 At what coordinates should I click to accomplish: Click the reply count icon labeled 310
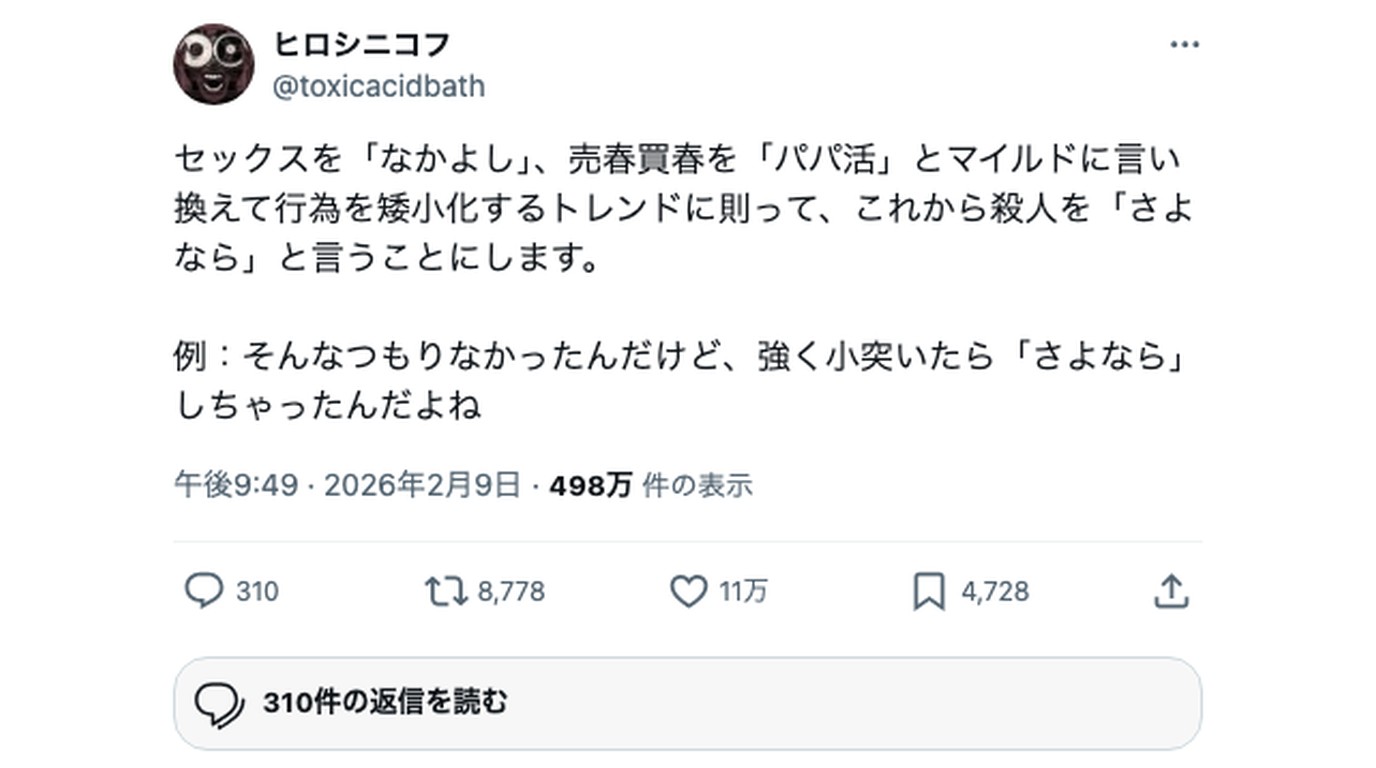coord(205,591)
